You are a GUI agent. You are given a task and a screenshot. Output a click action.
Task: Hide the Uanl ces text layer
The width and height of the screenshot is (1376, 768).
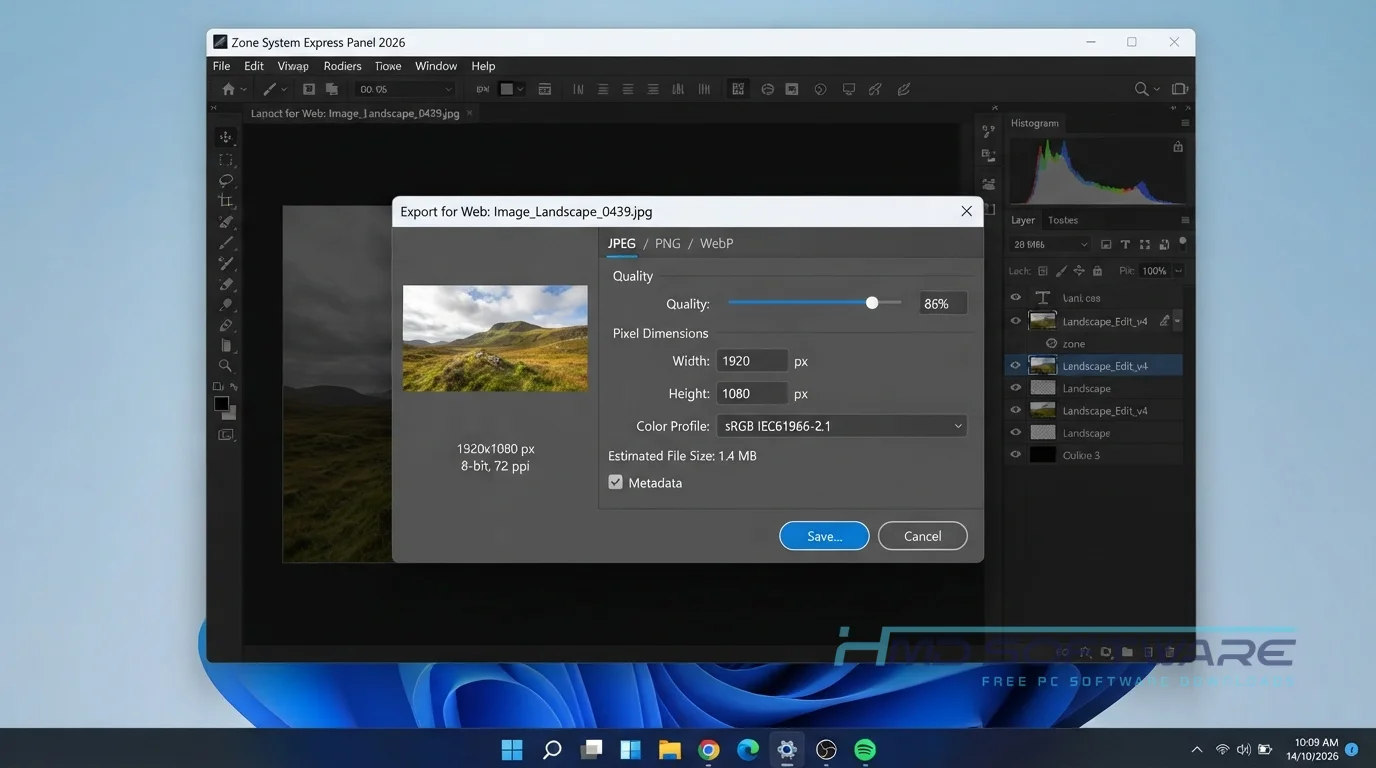coord(1016,297)
